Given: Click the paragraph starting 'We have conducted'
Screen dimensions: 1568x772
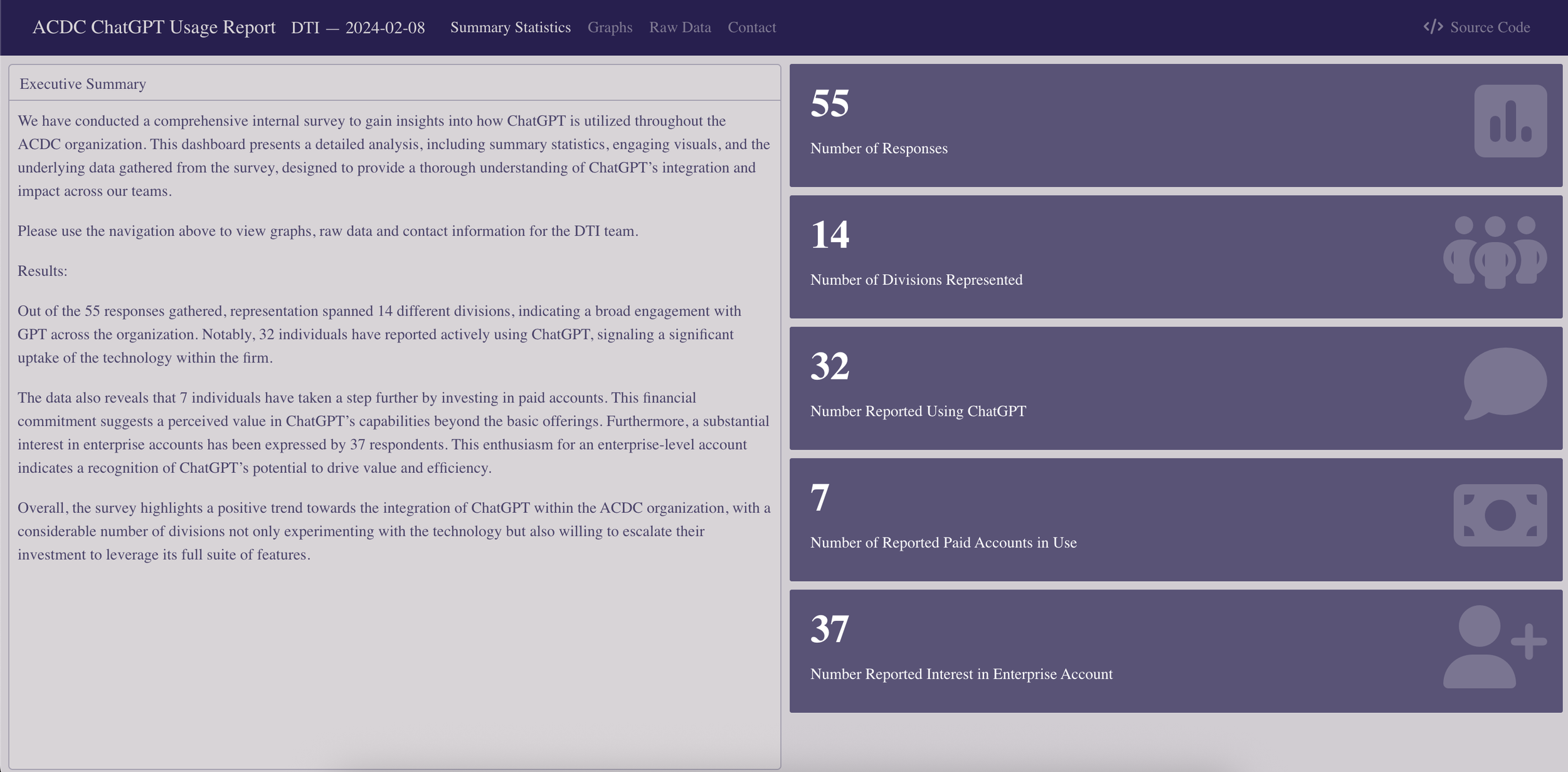Looking at the screenshot, I should 394,156.
